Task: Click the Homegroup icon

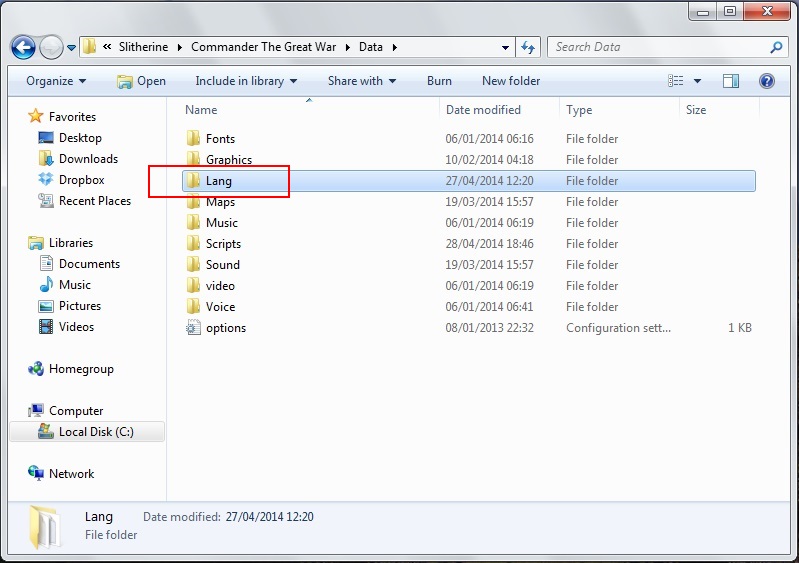Action: point(36,369)
